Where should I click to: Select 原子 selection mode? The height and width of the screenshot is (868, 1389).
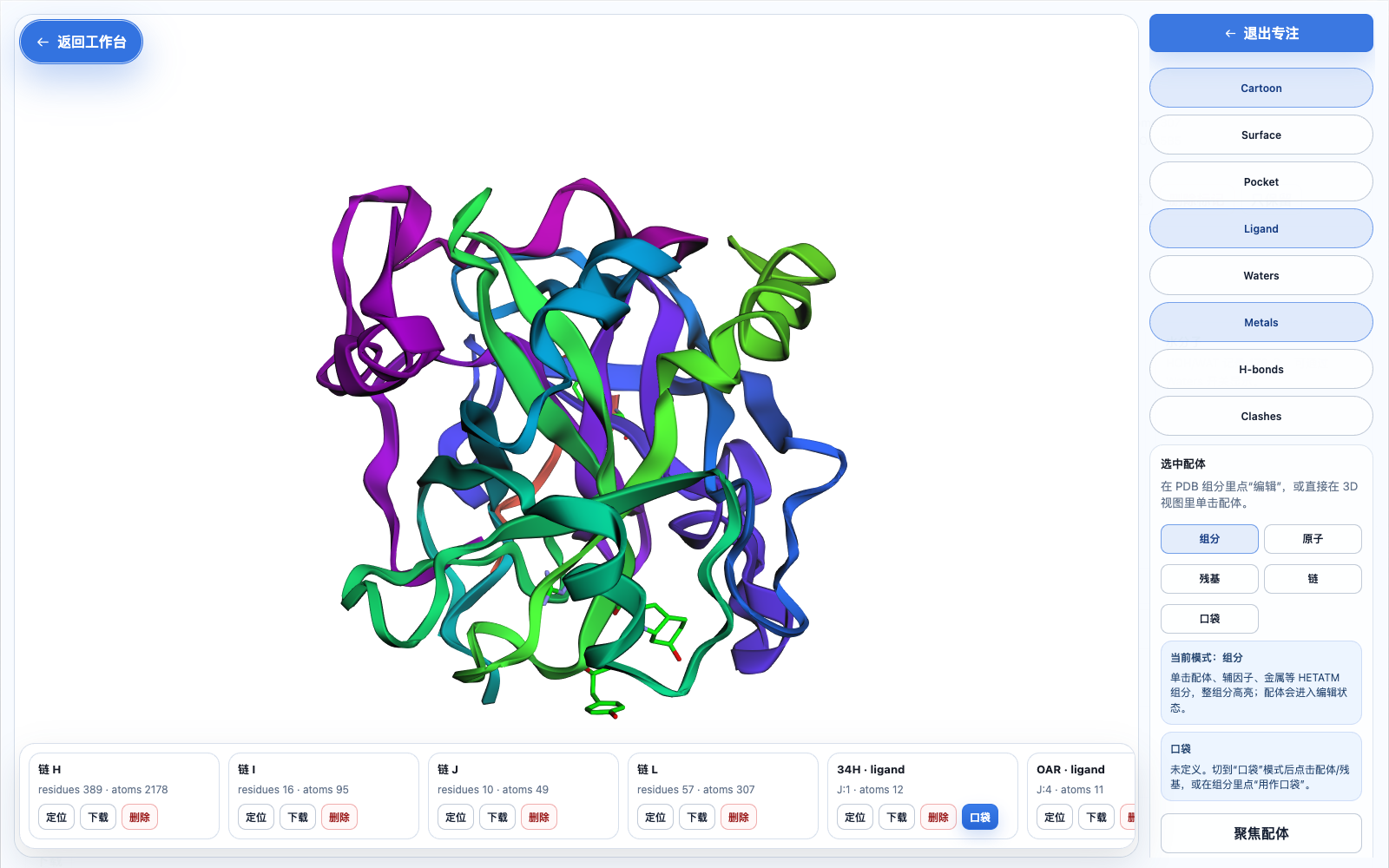click(1313, 539)
